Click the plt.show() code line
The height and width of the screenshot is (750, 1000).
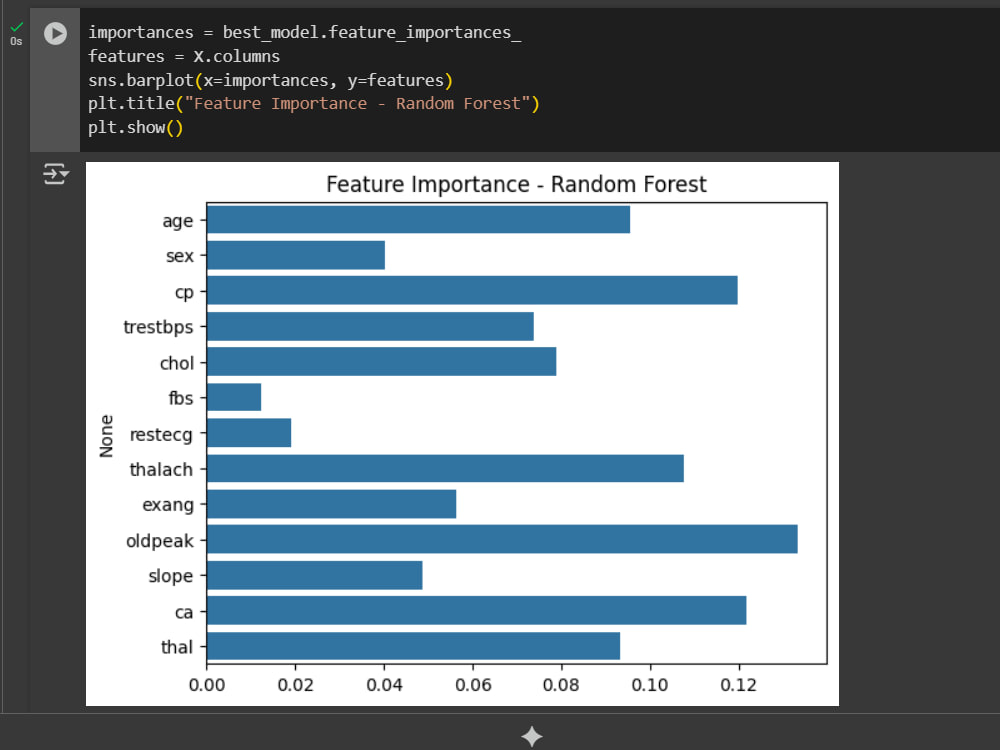(x=136, y=128)
